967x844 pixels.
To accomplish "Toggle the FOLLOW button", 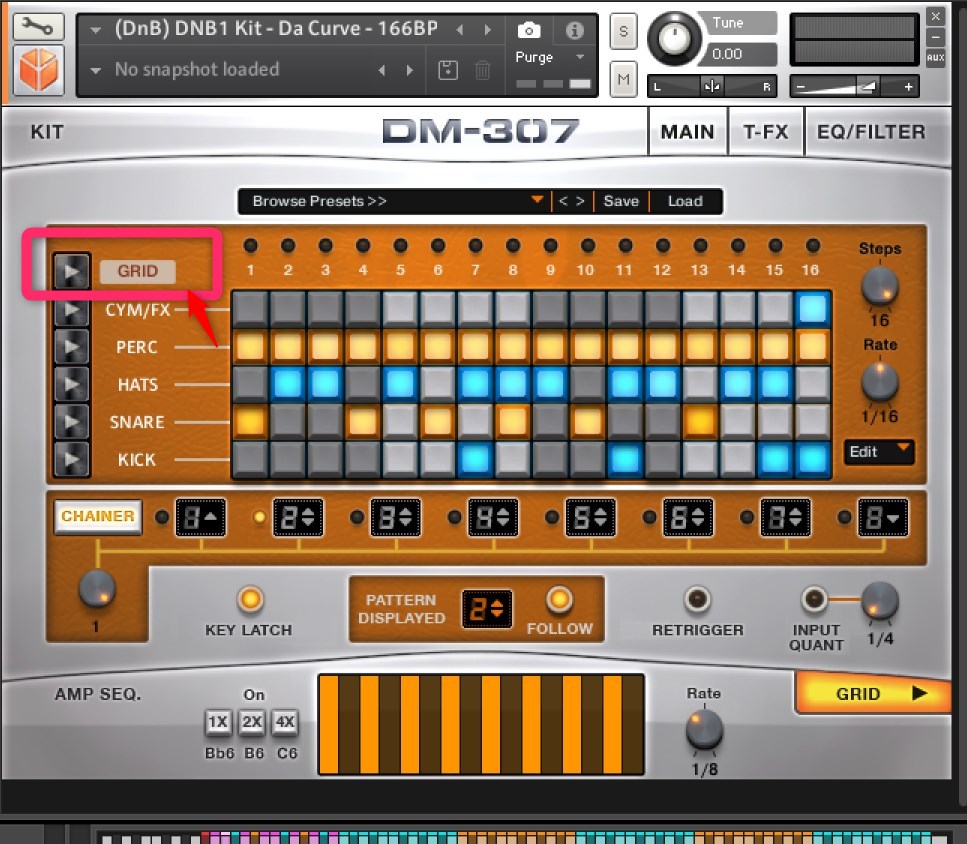I will click(x=559, y=600).
